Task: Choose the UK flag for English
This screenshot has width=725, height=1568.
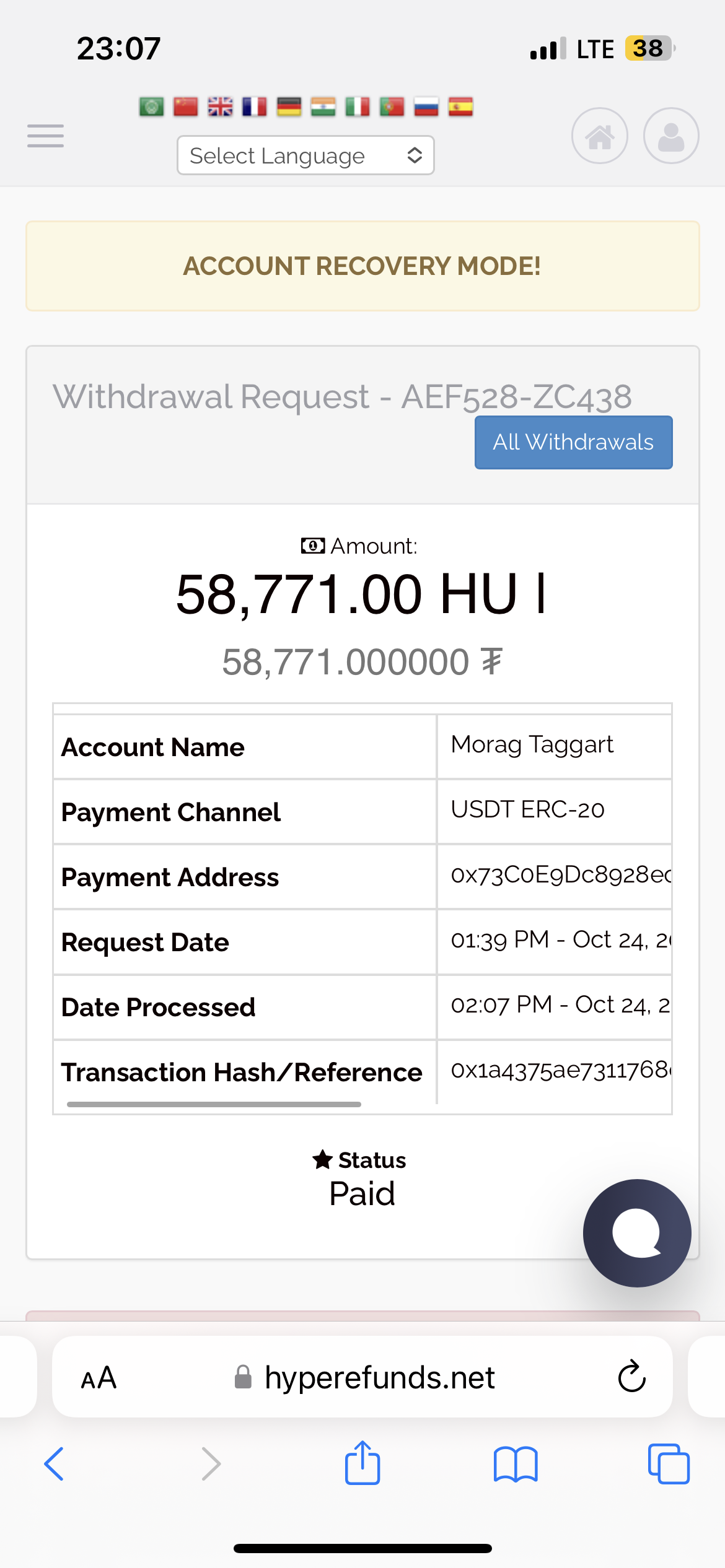Action: click(x=220, y=107)
